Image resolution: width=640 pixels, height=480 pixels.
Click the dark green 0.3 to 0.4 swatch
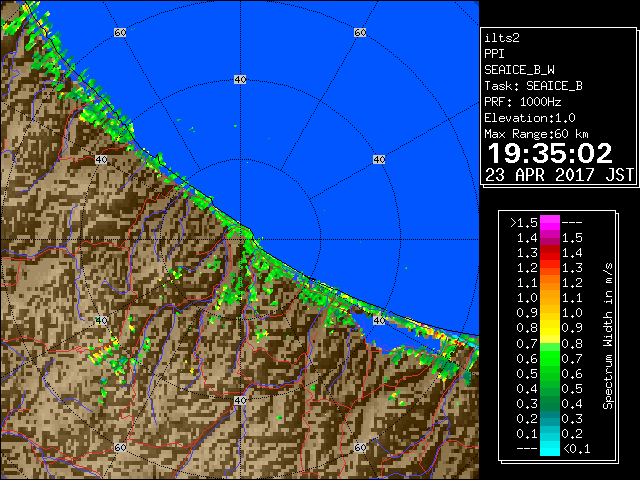pos(549,403)
